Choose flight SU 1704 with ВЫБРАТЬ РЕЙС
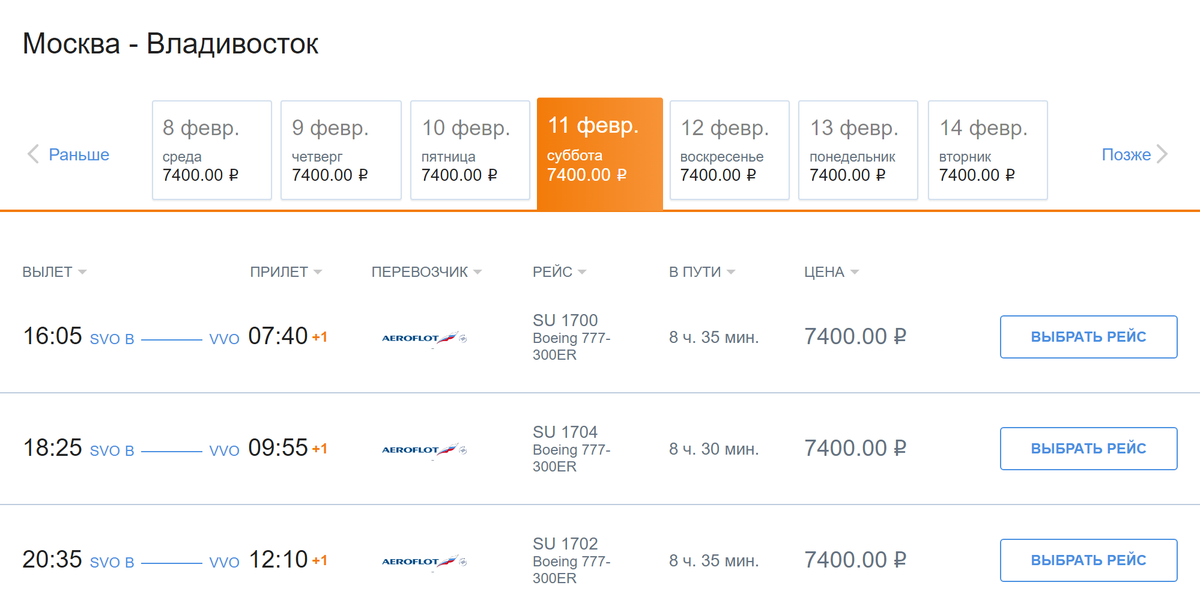 [x=1089, y=448]
